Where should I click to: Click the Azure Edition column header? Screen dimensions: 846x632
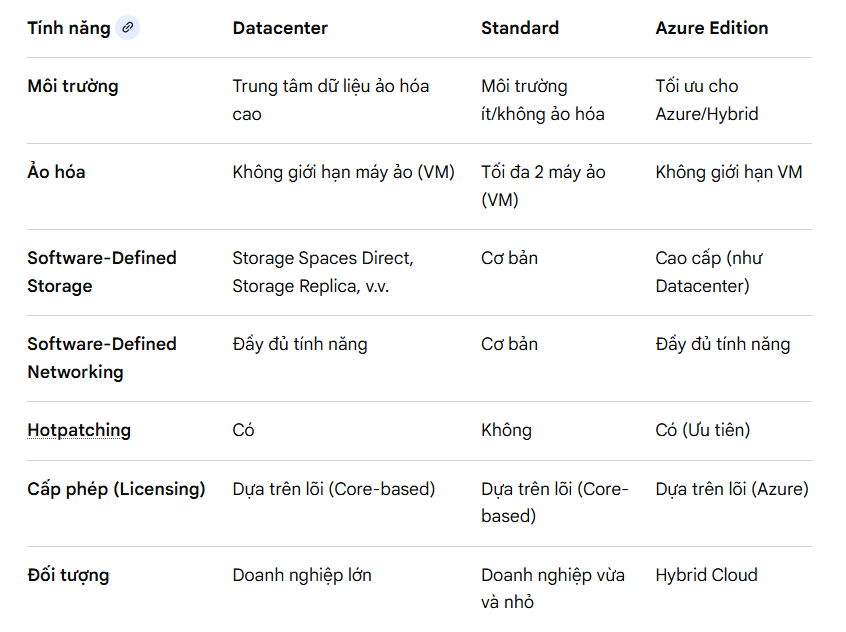click(x=712, y=28)
